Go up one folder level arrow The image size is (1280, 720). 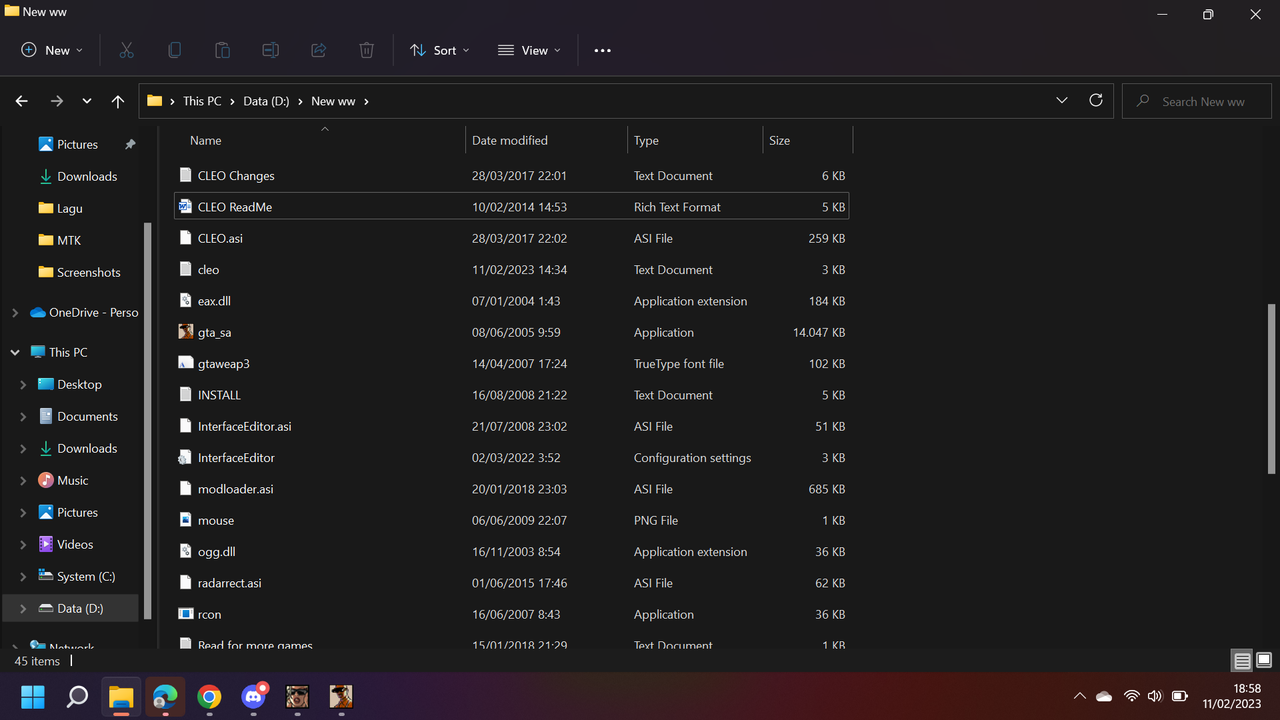click(118, 101)
